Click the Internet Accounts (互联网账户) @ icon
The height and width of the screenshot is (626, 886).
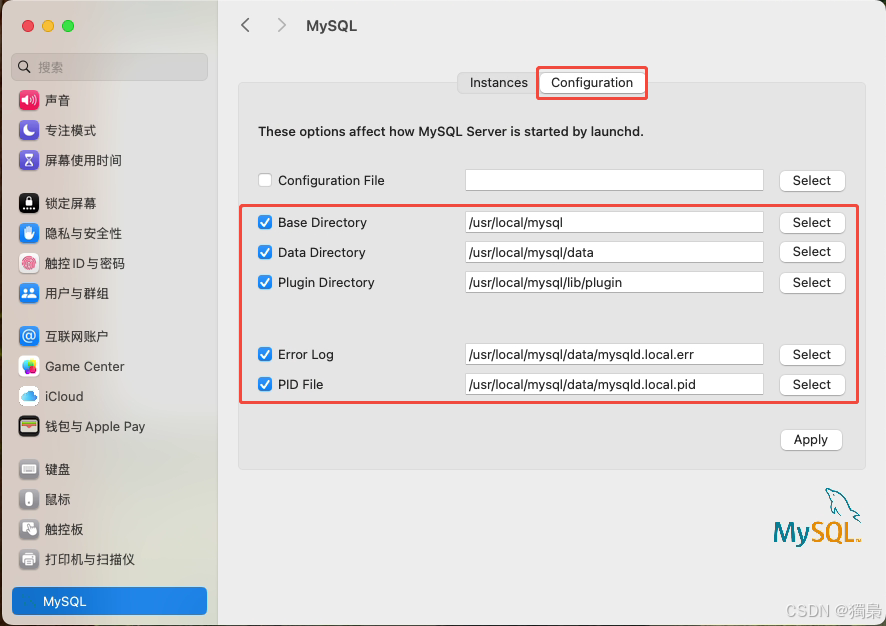tap(29, 336)
